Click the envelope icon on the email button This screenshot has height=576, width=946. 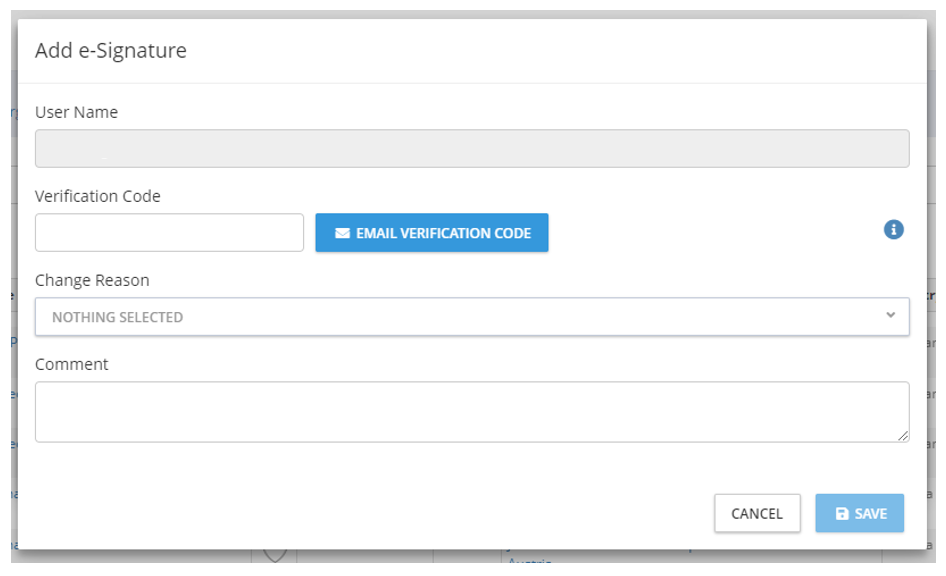342,233
